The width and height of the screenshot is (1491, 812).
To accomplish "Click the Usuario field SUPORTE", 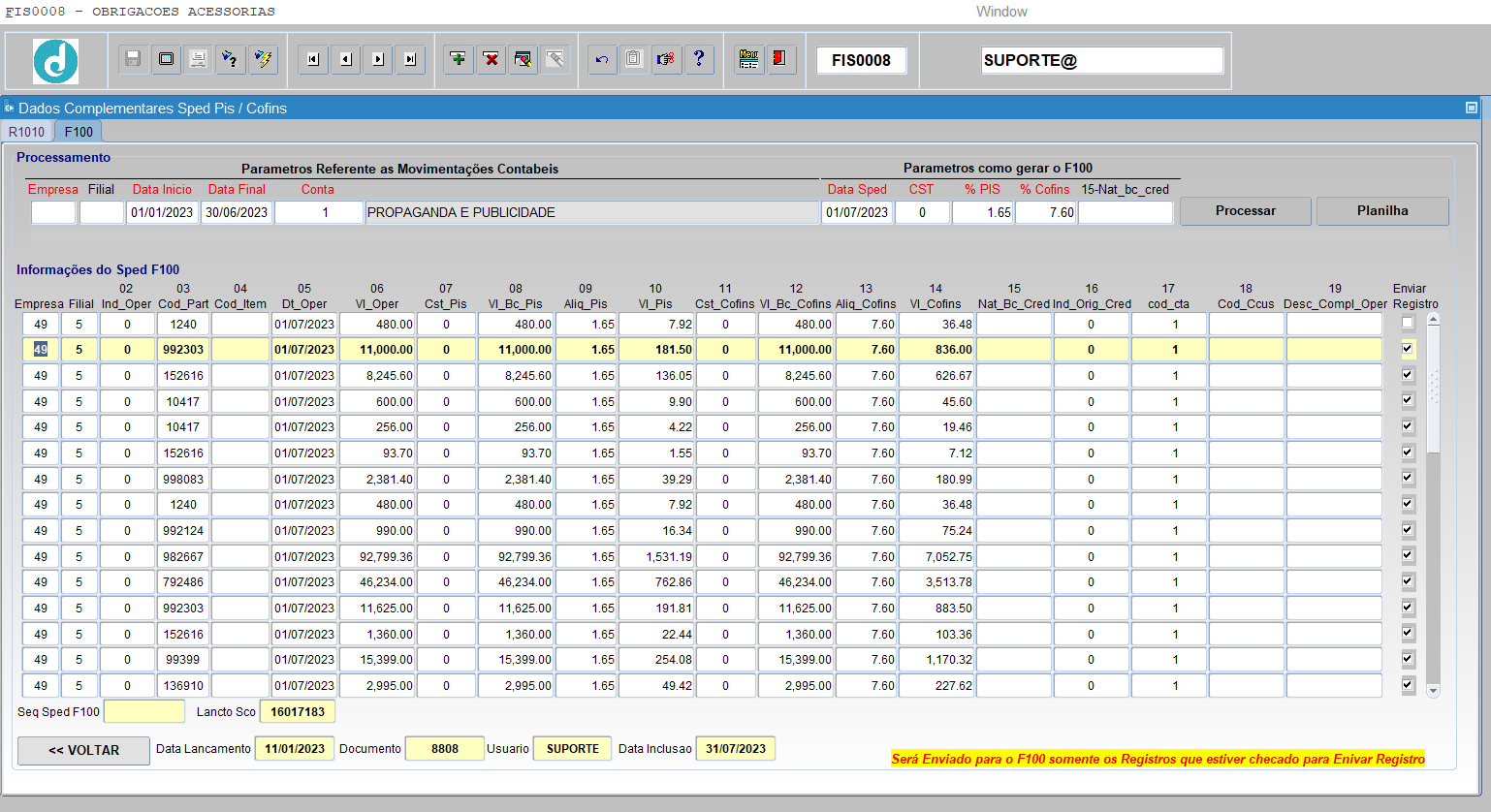I will point(573,749).
